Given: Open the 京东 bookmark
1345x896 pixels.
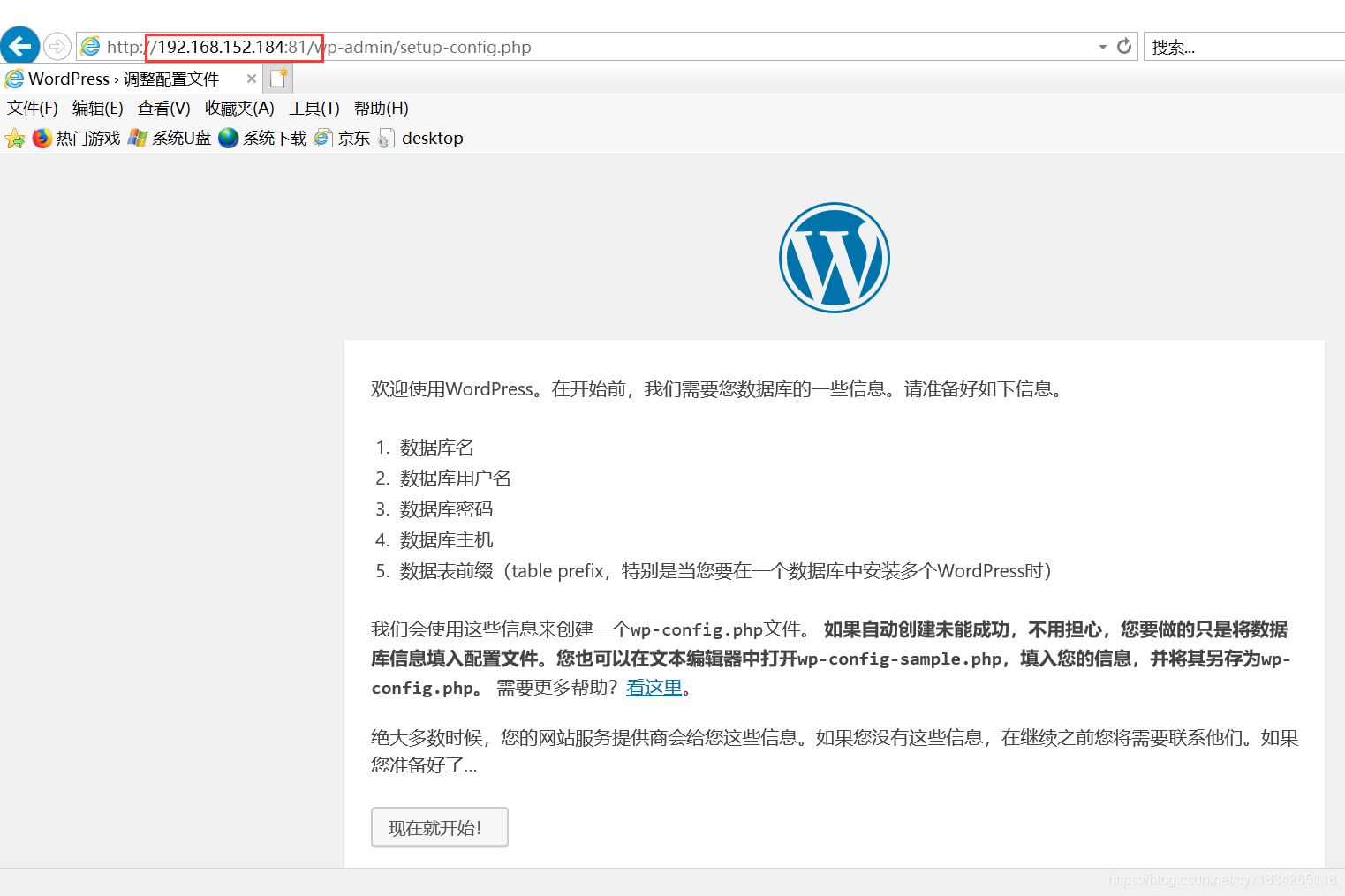Looking at the screenshot, I should pyautogui.click(x=342, y=138).
